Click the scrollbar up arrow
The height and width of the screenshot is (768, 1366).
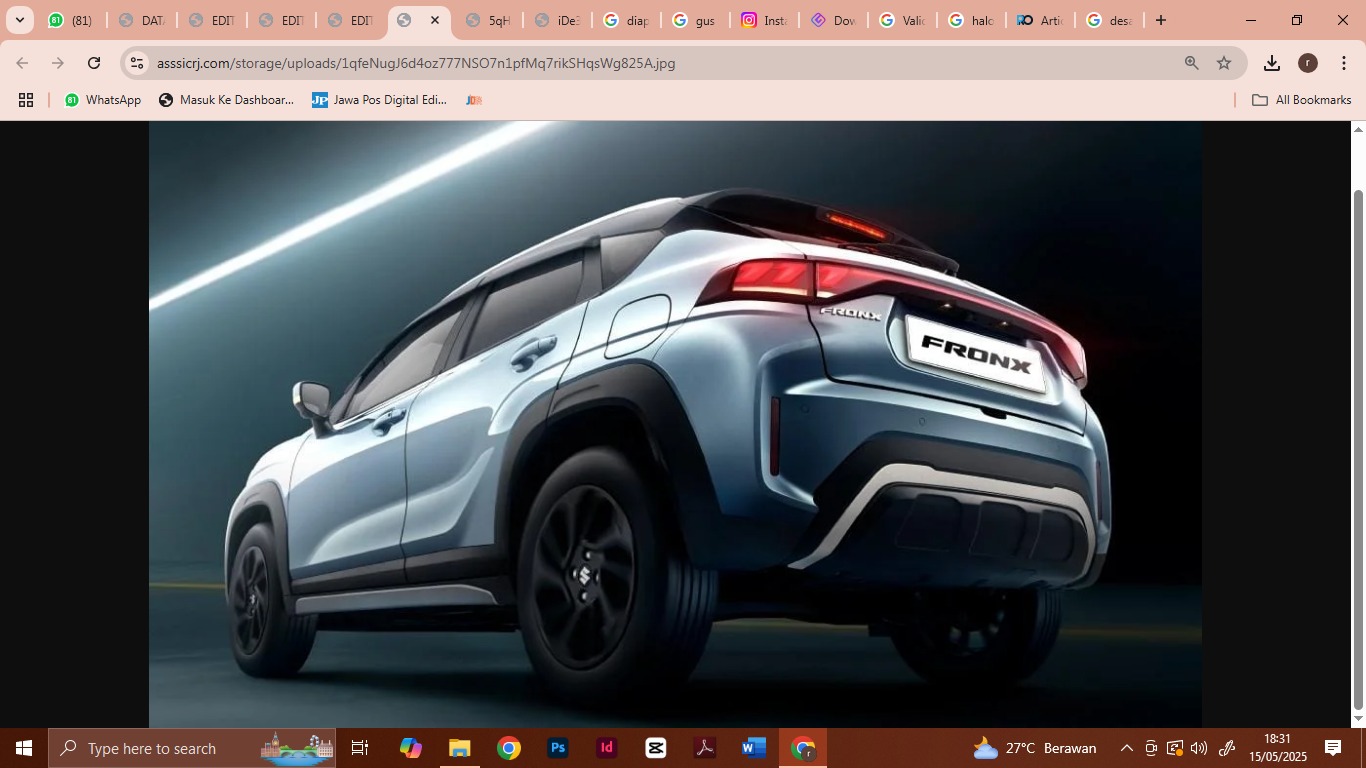(1358, 128)
